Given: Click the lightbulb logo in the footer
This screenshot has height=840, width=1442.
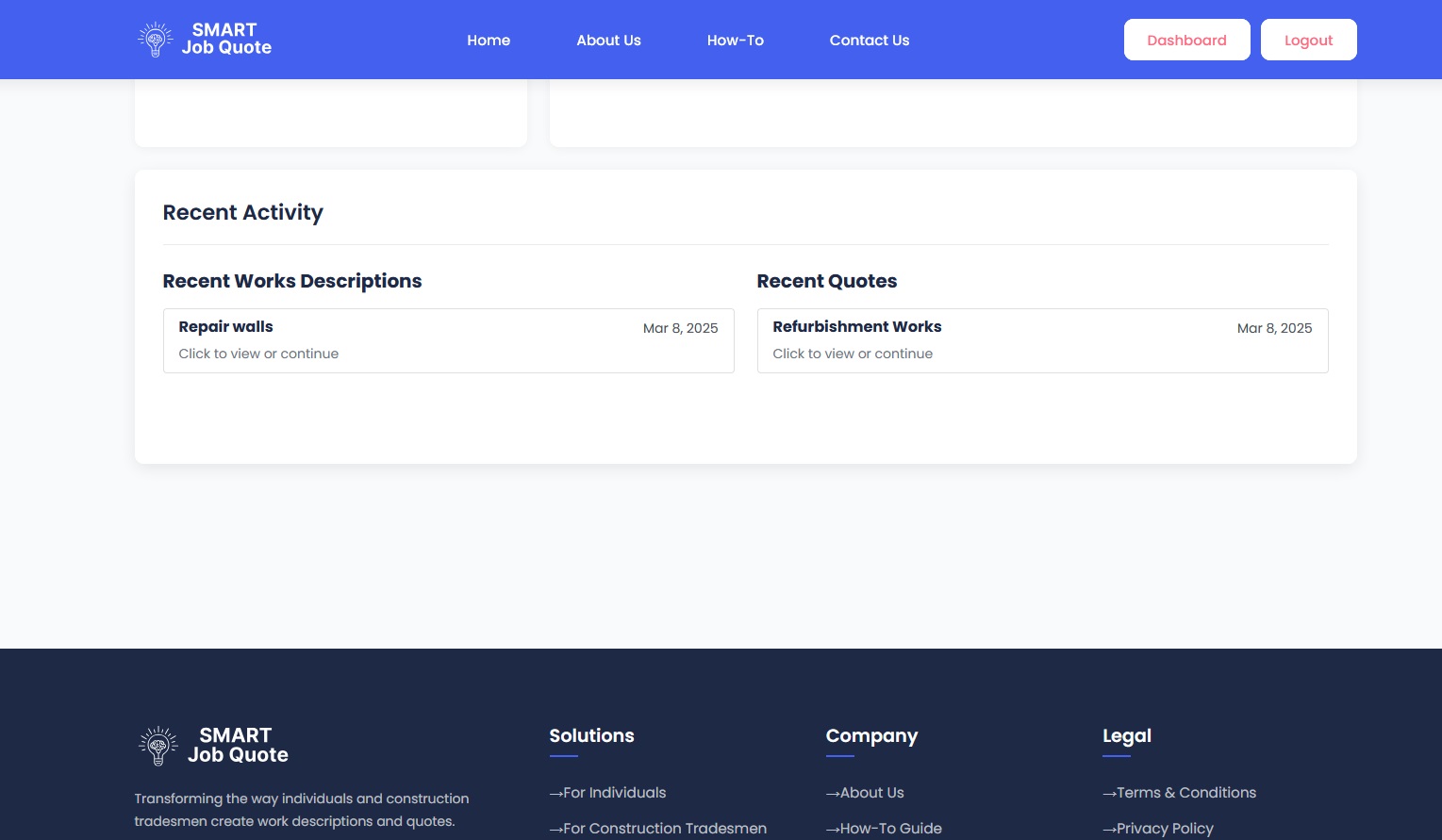Looking at the screenshot, I should (158, 746).
